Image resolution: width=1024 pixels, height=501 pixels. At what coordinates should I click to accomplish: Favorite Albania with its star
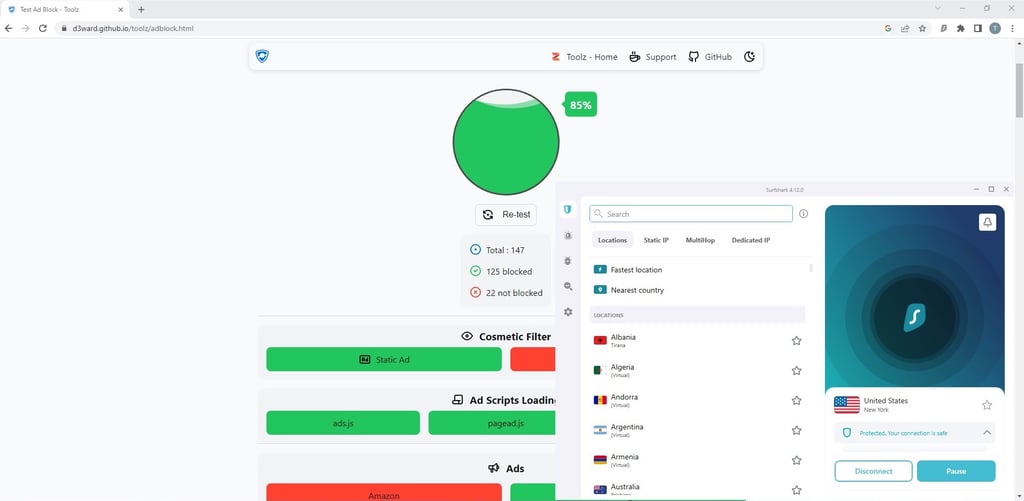click(x=796, y=340)
